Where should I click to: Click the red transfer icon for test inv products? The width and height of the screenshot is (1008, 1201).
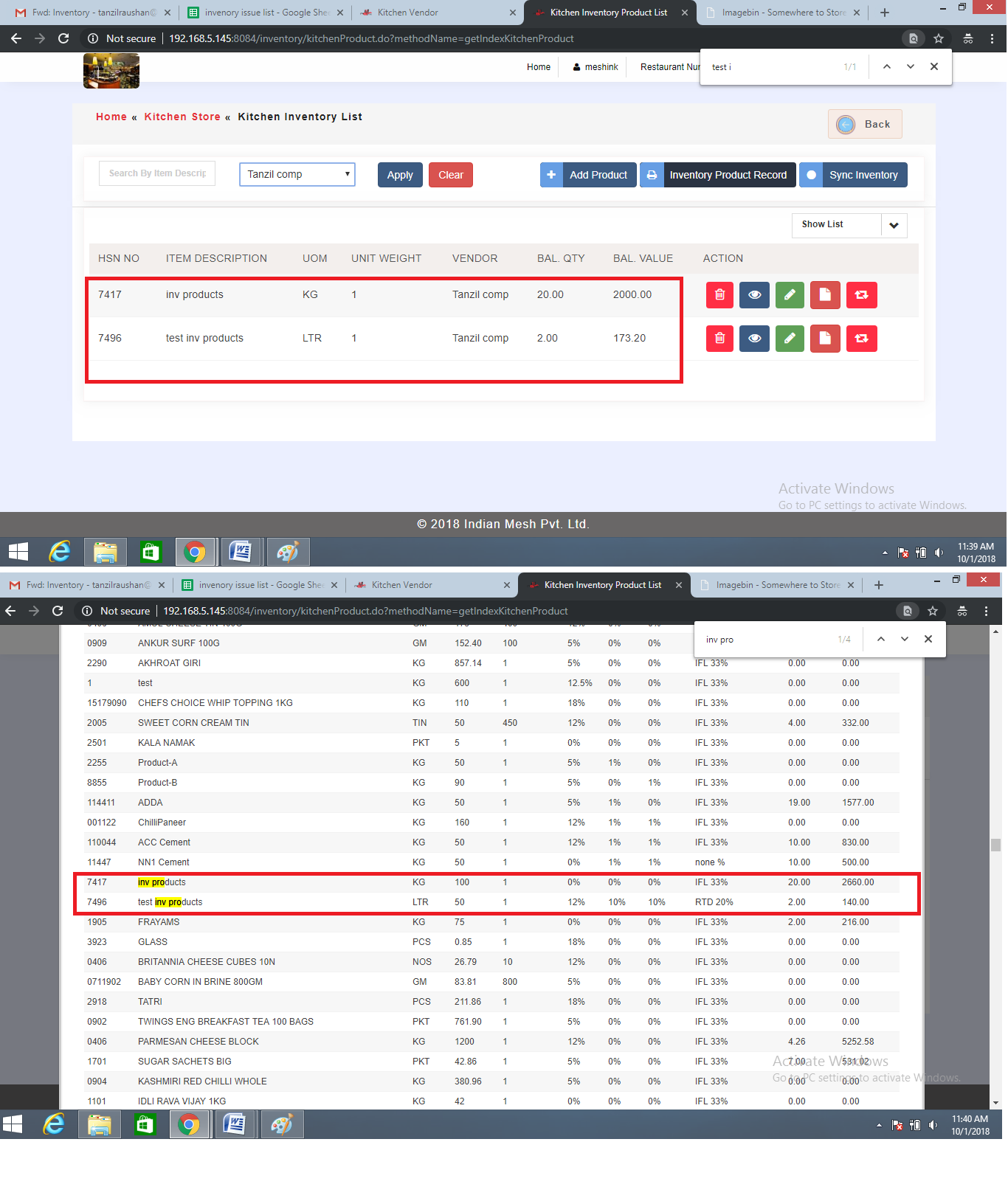(x=861, y=339)
